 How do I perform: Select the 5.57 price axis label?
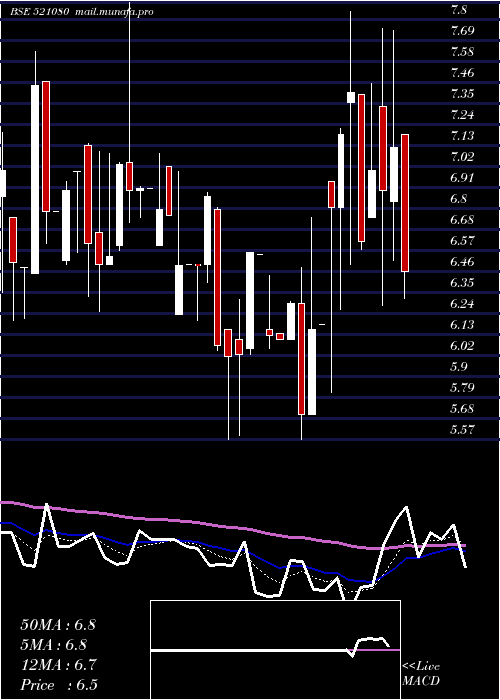pyautogui.click(x=462, y=429)
